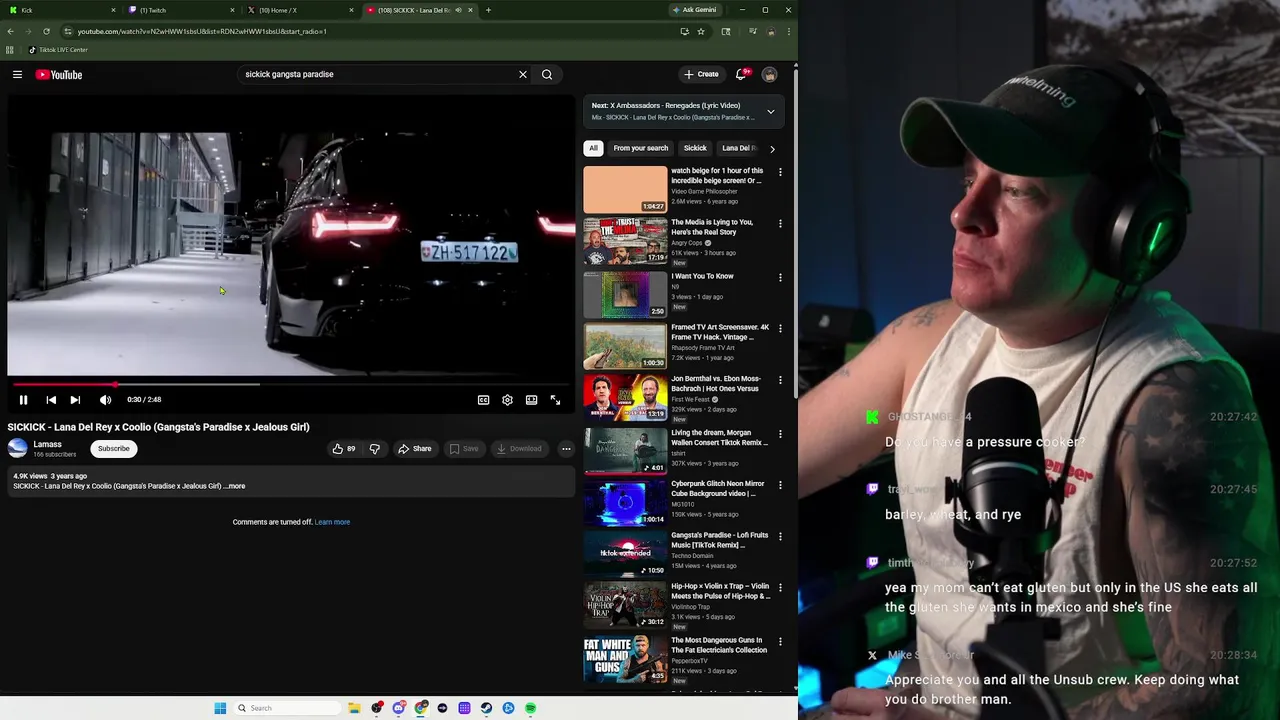The height and width of the screenshot is (720, 1280).
Task: Click the taskbar Search box
Action: coord(286,708)
